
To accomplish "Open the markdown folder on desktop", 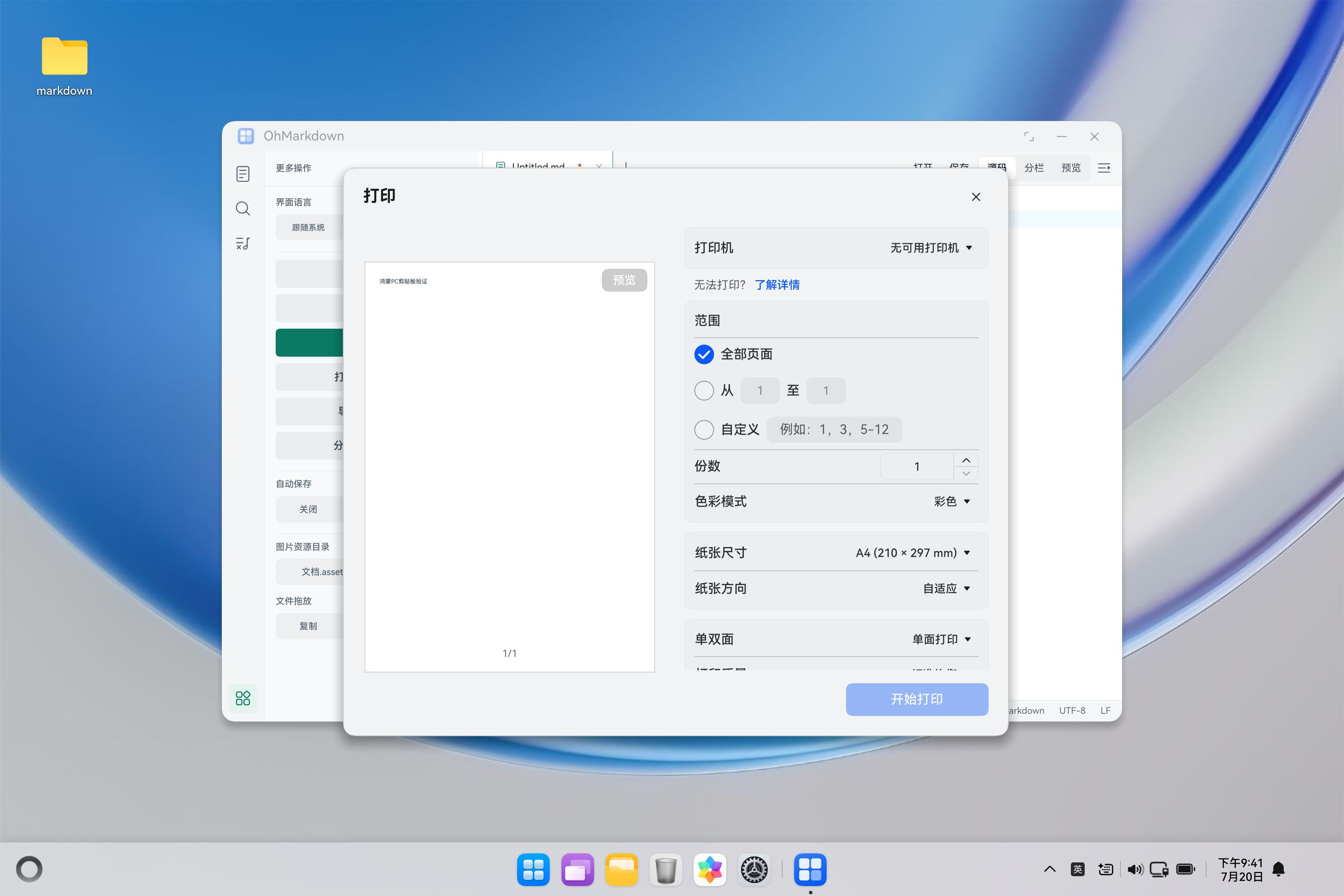I will [x=65, y=67].
